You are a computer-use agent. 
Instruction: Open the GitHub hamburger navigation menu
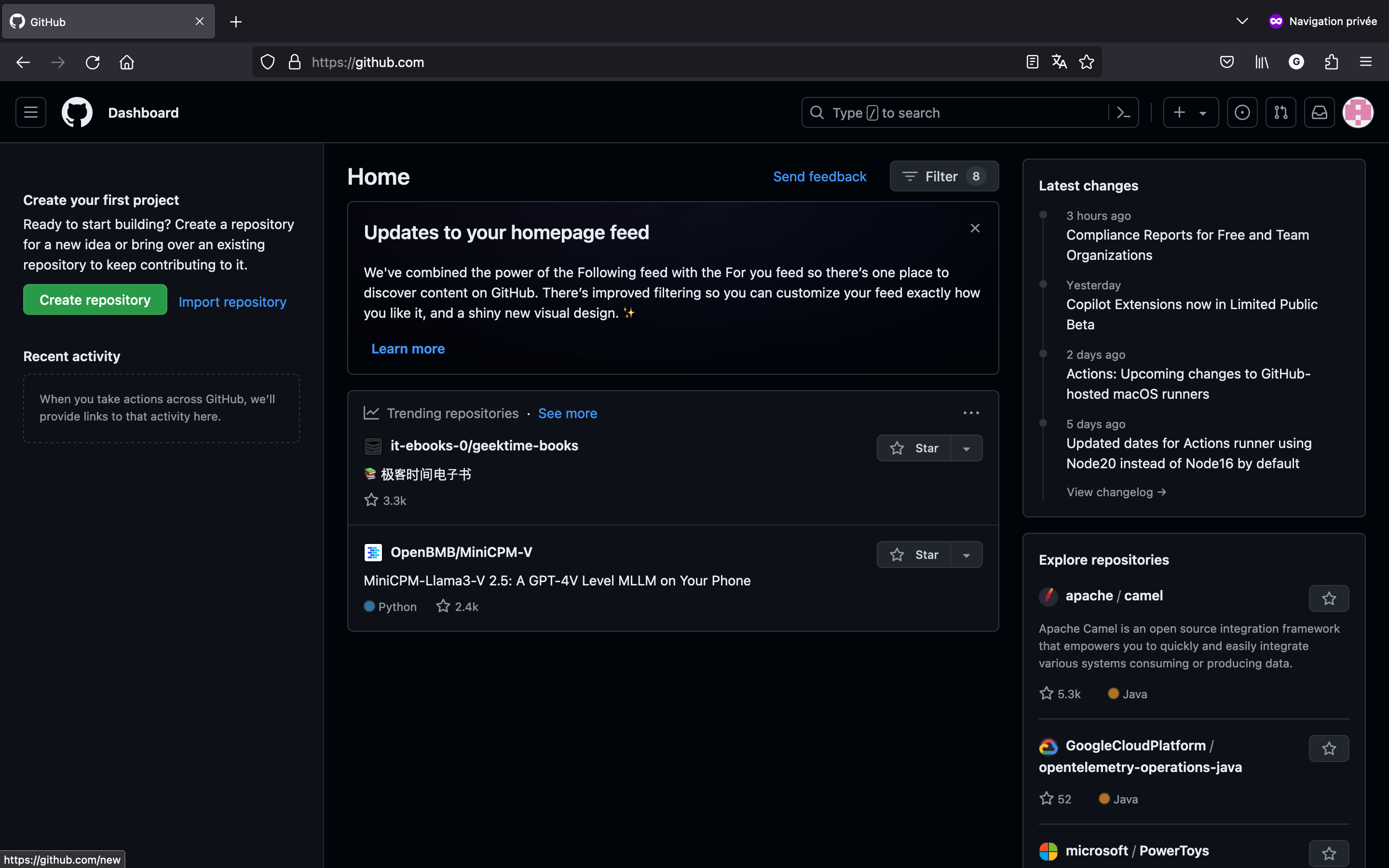(x=31, y=112)
